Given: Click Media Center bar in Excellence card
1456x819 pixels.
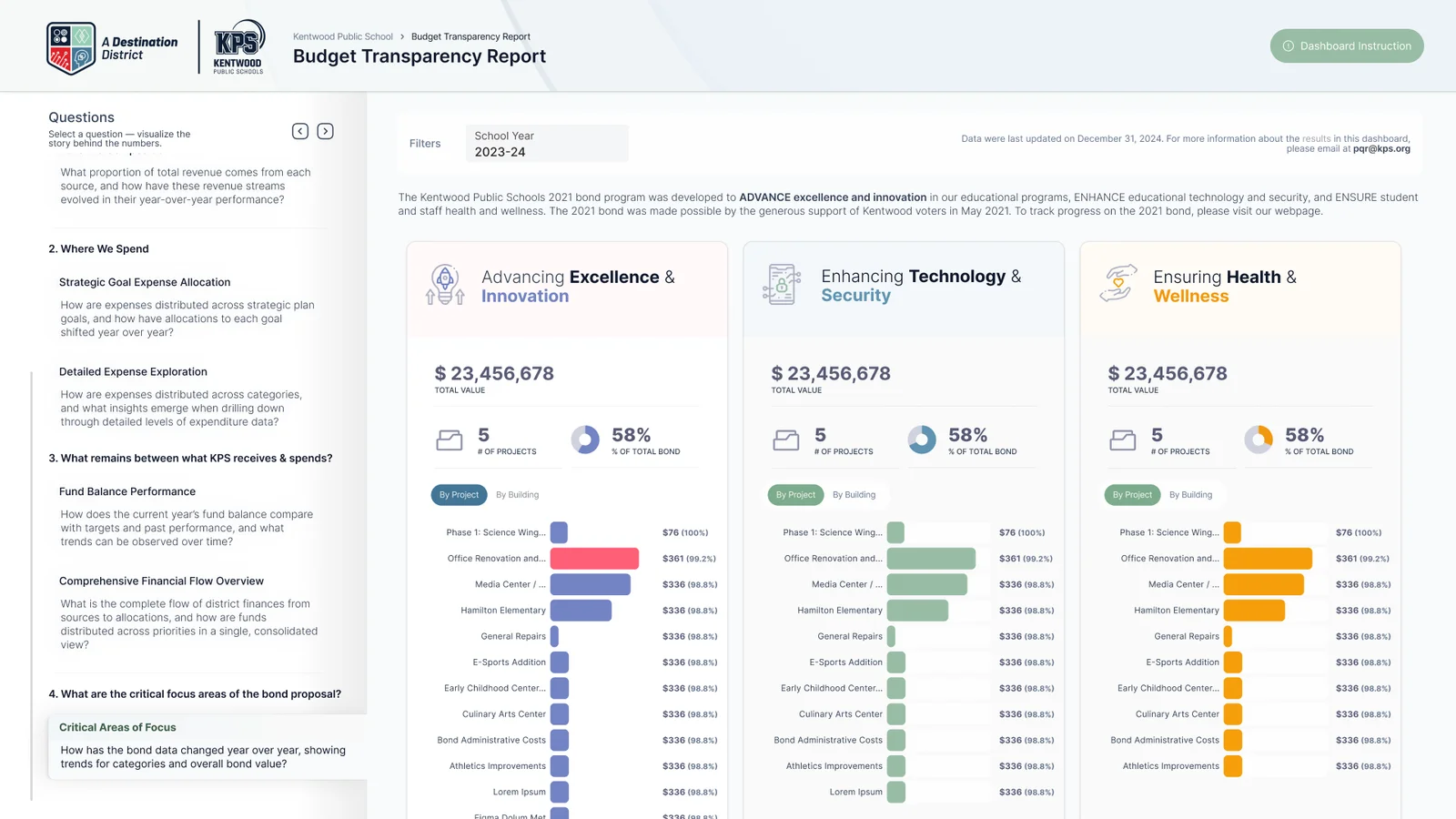Looking at the screenshot, I should tap(590, 584).
